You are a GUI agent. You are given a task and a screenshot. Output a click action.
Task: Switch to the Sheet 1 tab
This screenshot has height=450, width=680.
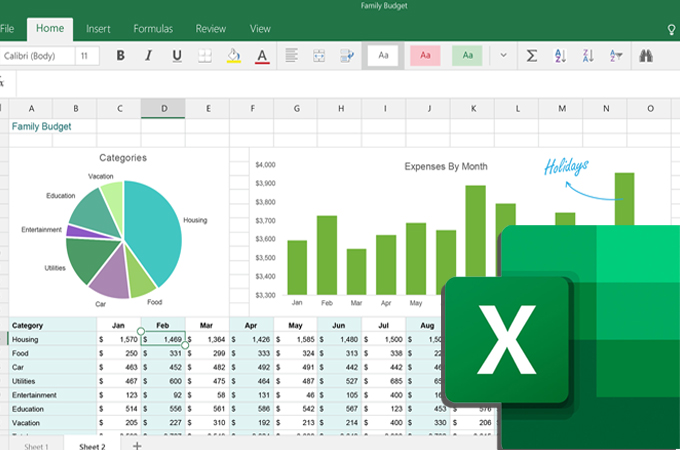pos(35,445)
